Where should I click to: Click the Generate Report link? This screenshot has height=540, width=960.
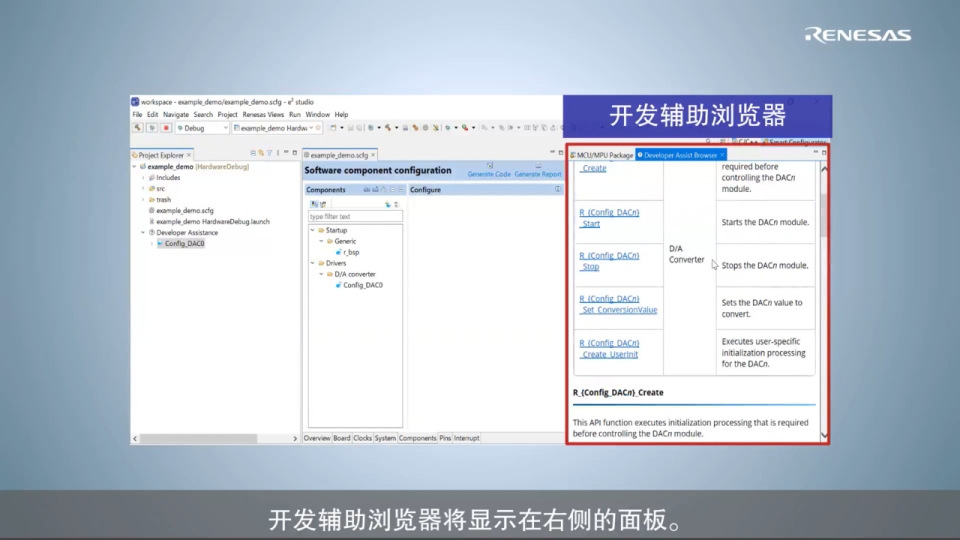(538, 174)
